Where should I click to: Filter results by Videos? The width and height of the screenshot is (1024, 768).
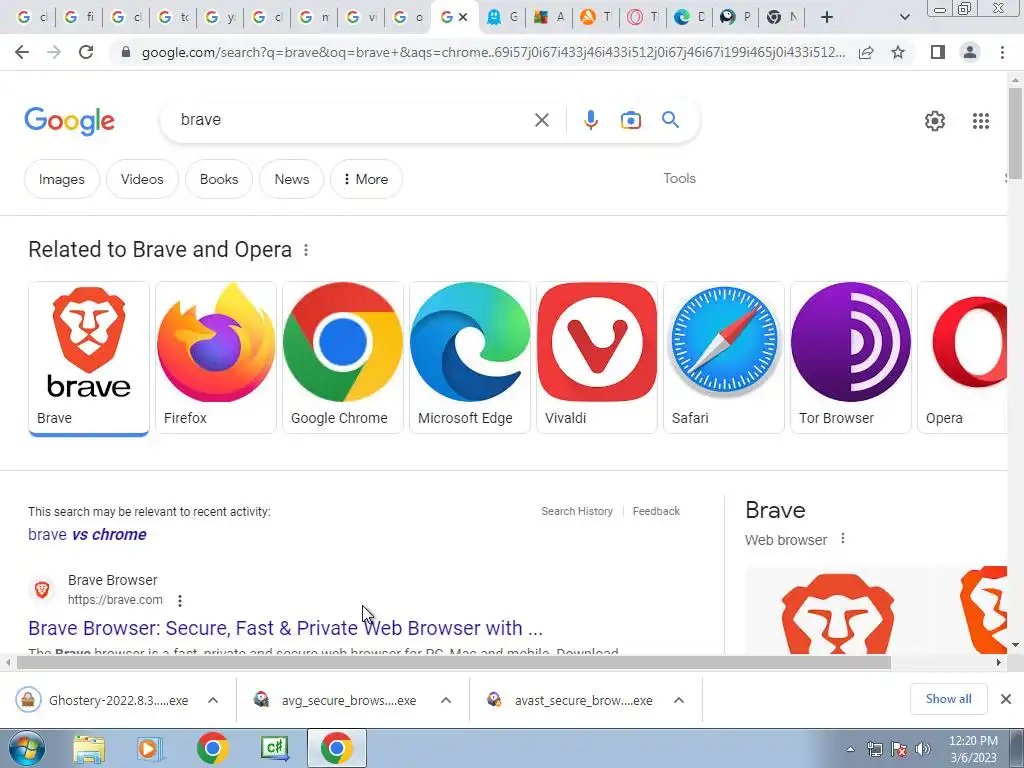142,179
